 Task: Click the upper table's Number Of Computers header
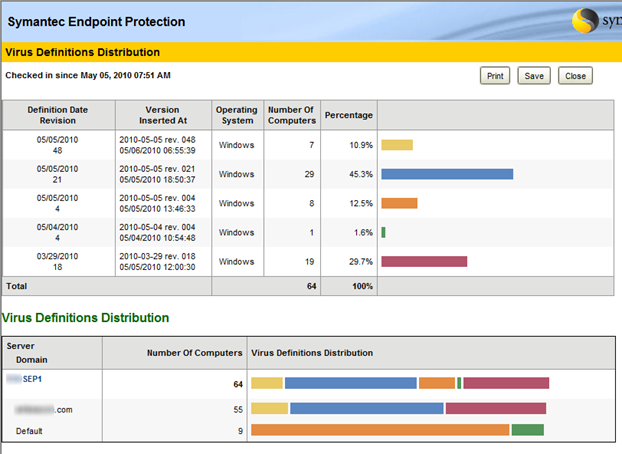tap(292, 115)
